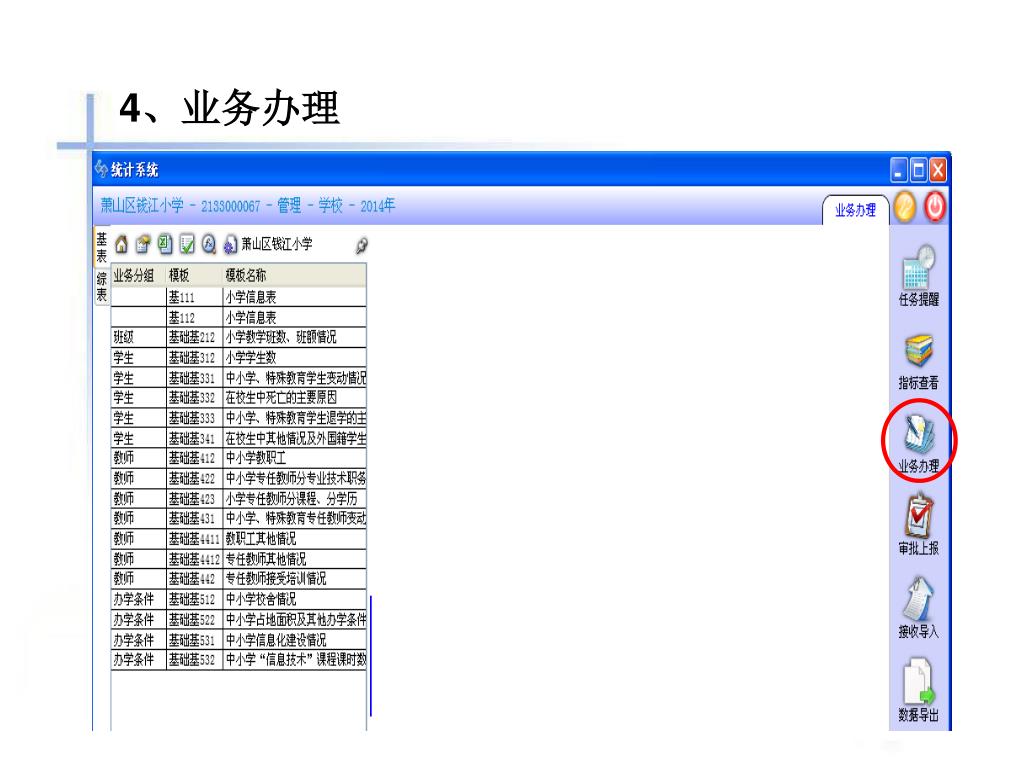1024x768 pixels.
Task: Select row 基础基431 专任教师变动
Action: pos(238,519)
